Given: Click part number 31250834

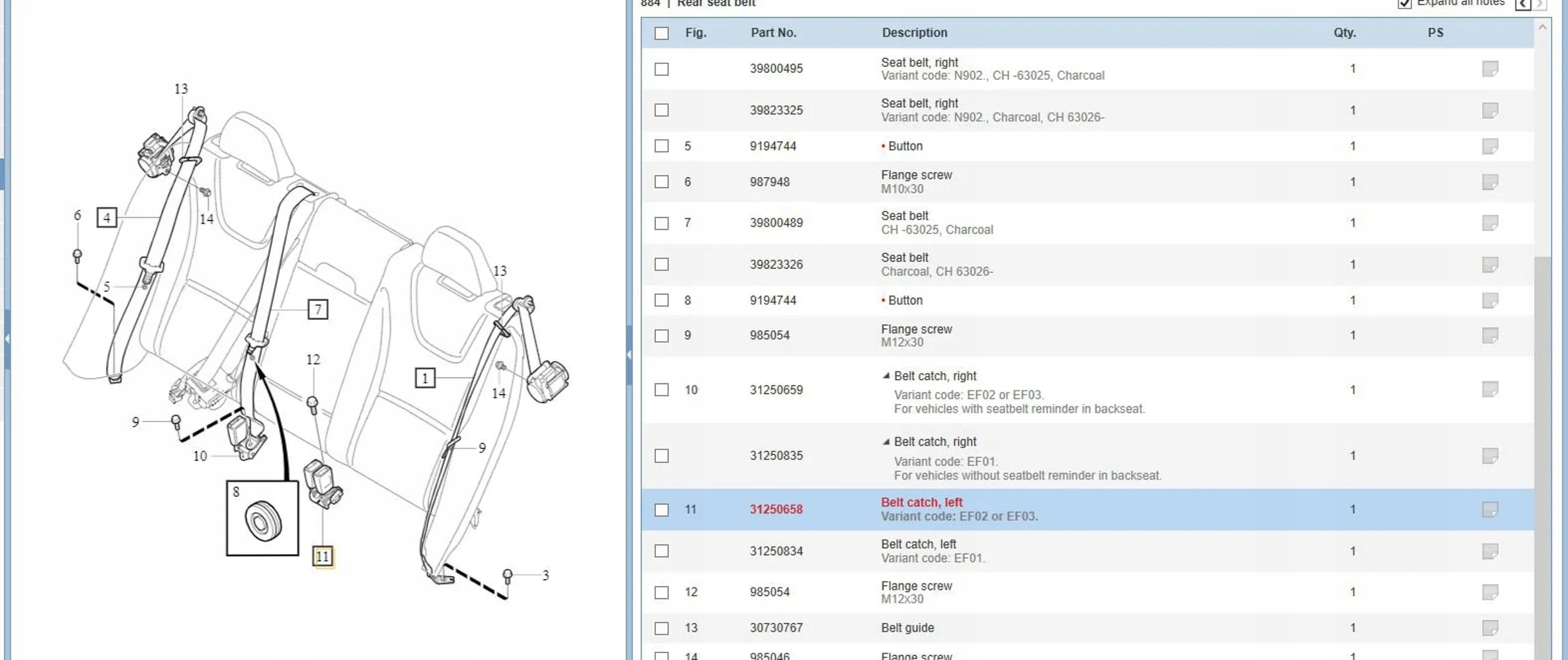Looking at the screenshot, I should tap(776, 551).
